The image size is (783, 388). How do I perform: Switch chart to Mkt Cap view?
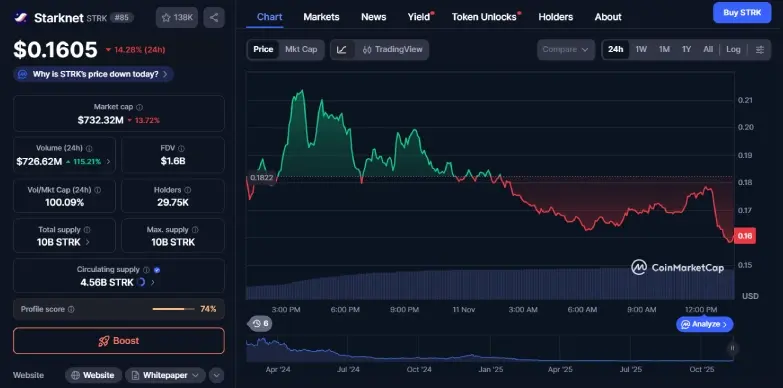(x=301, y=49)
